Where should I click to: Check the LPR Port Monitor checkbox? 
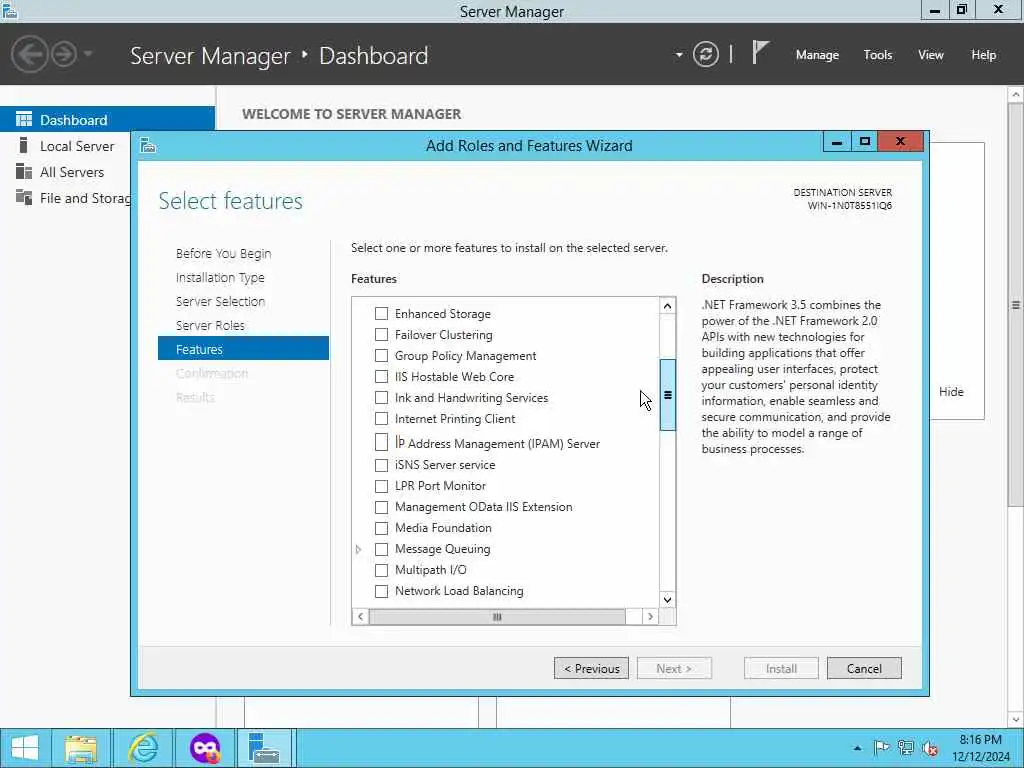pyautogui.click(x=381, y=486)
